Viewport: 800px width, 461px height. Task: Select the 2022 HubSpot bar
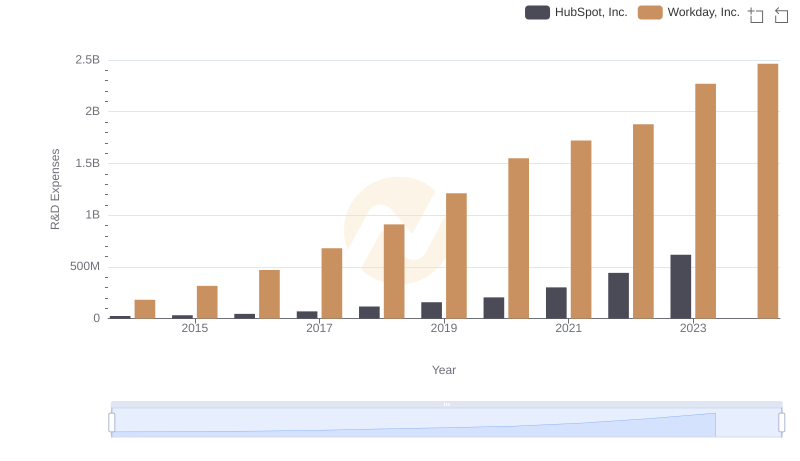tap(618, 296)
